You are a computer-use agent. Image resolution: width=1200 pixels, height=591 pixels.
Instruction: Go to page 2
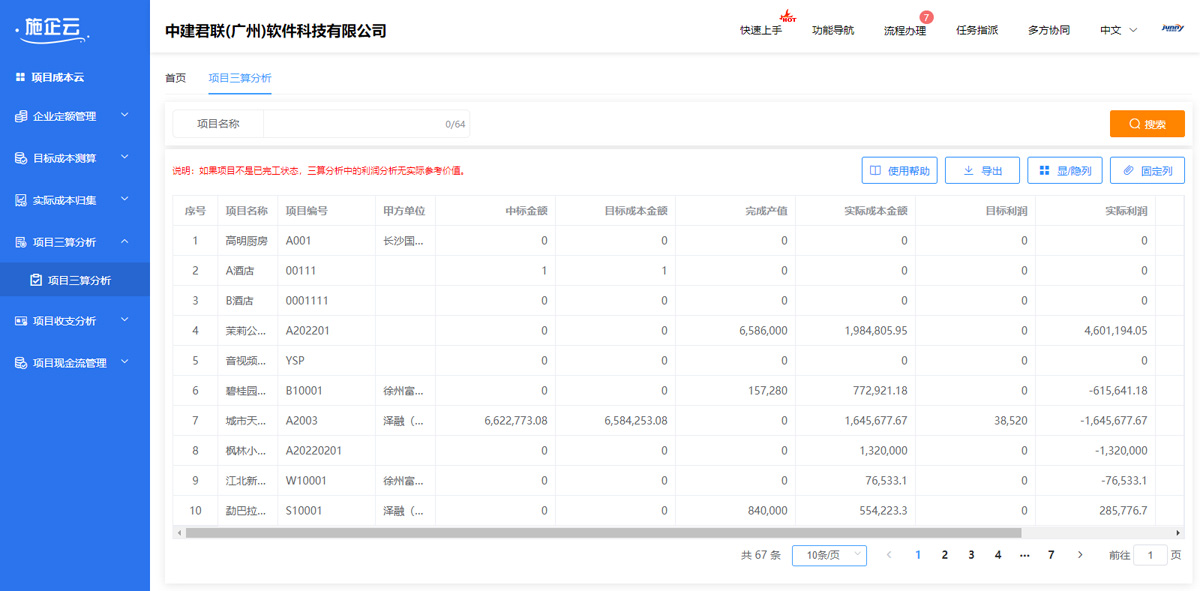(x=944, y=555)
